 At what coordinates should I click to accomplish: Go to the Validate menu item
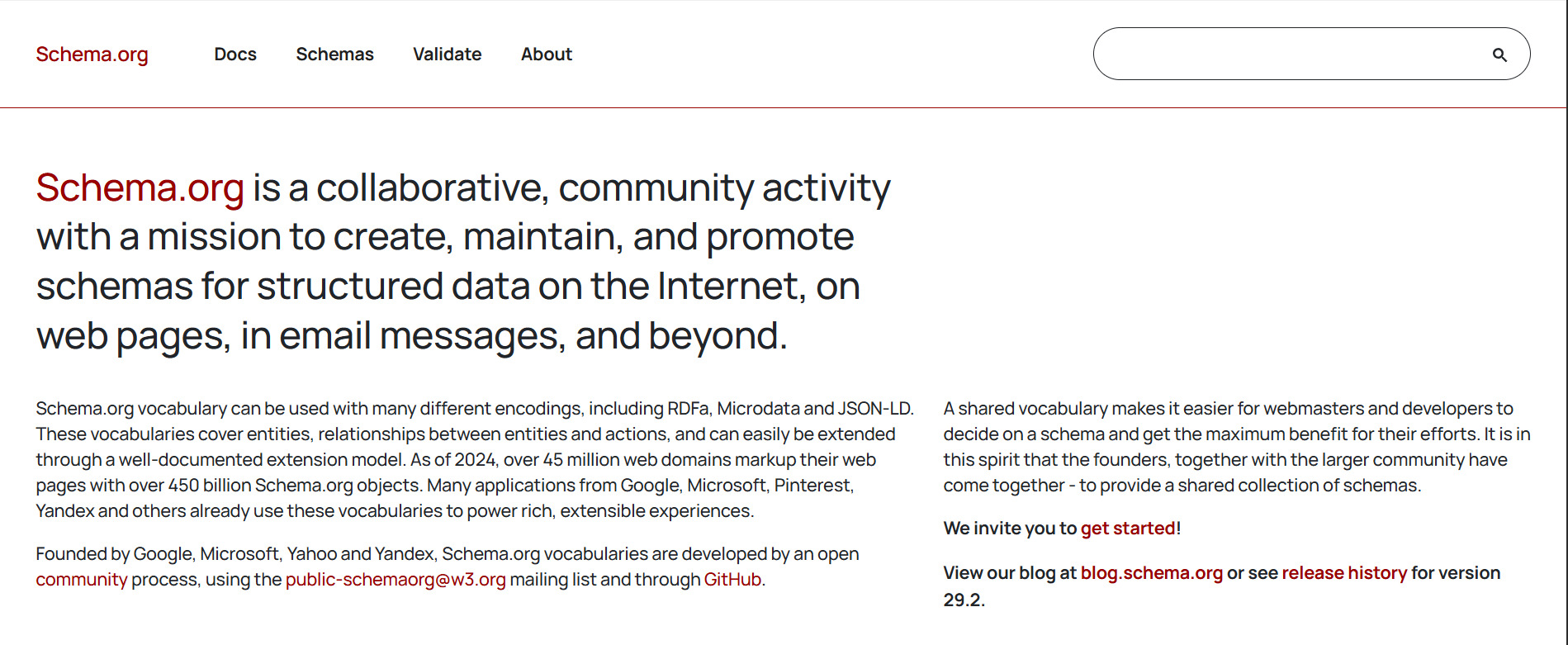448,55
